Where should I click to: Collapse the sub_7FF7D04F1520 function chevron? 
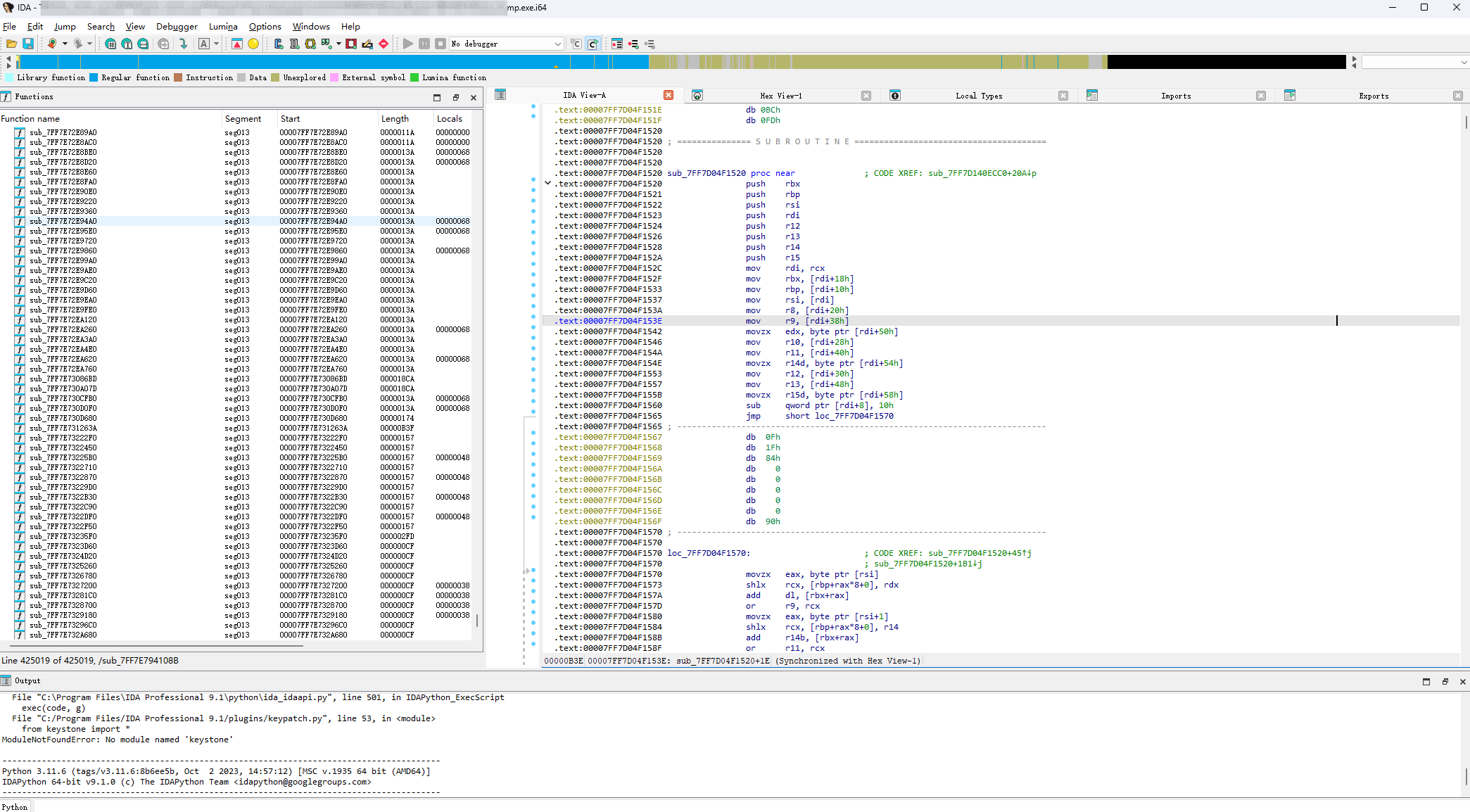tap(547, 183)
